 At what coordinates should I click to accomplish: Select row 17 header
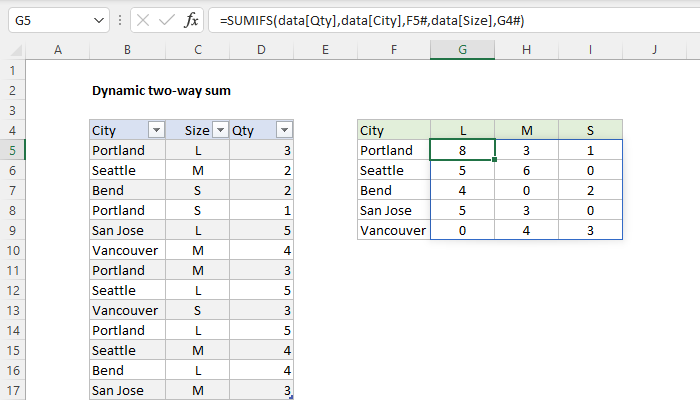12,390
